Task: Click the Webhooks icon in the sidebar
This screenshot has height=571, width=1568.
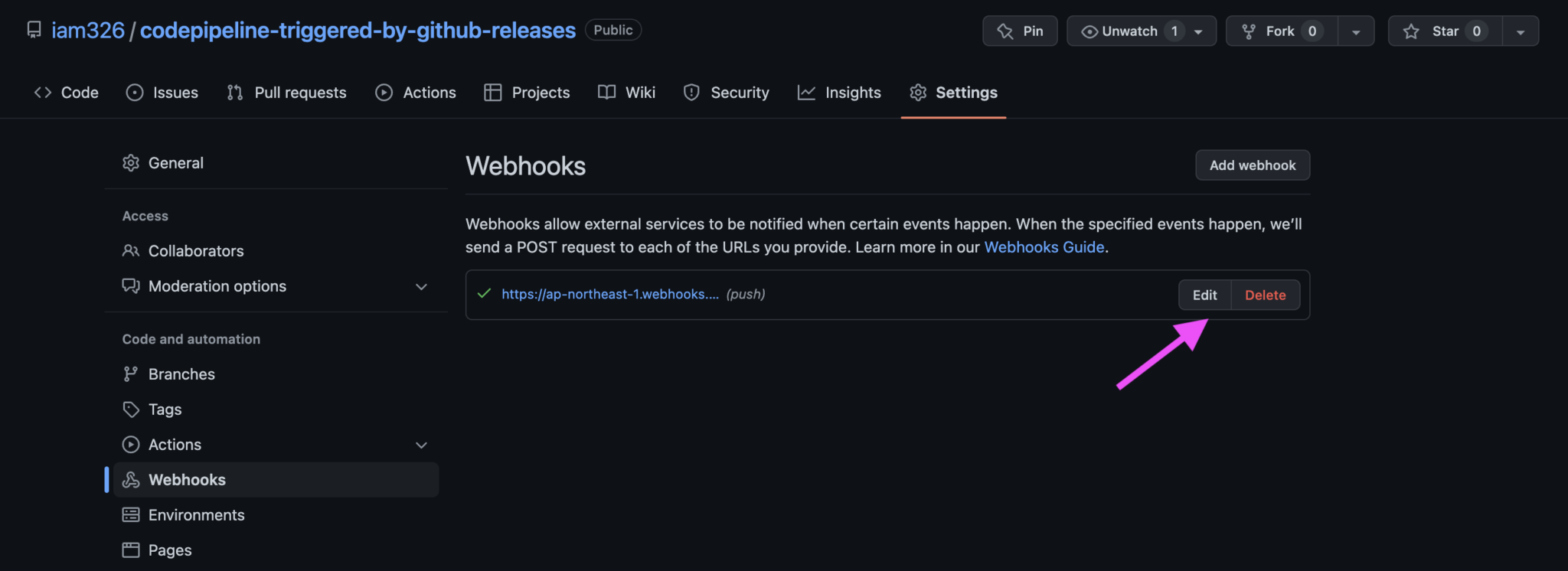Action: [131, 480]
